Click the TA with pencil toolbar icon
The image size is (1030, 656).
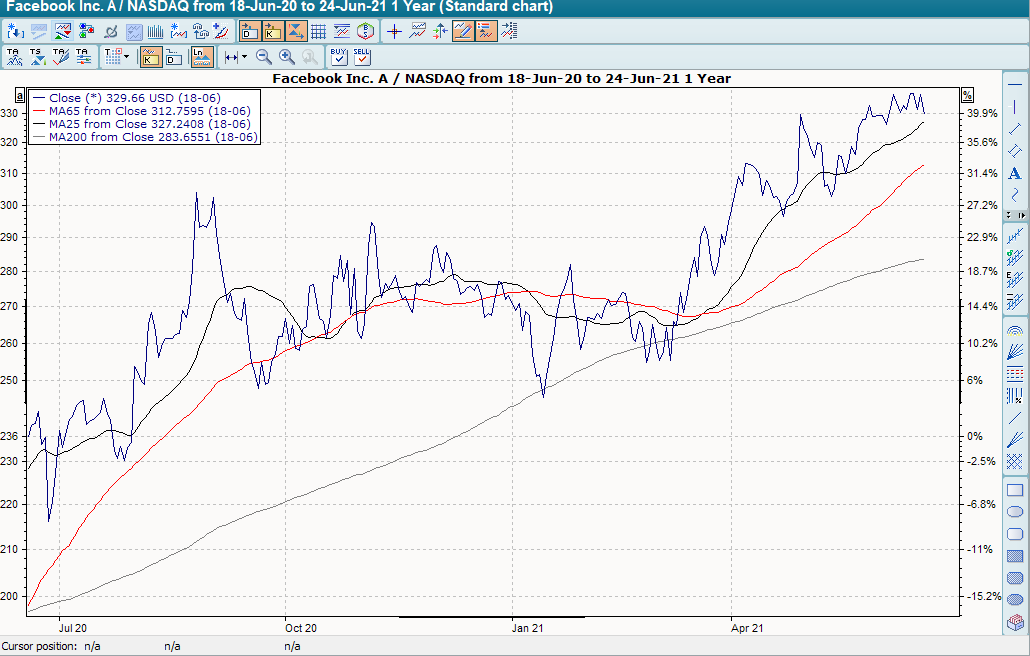pos(61,57)
